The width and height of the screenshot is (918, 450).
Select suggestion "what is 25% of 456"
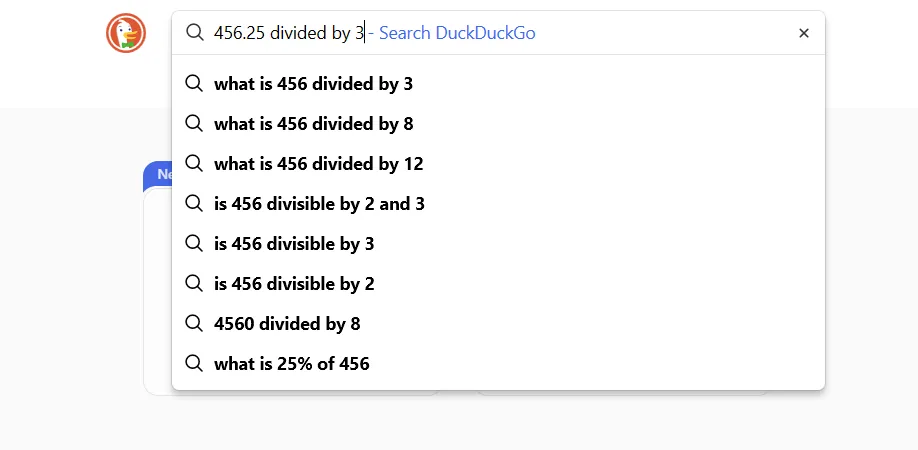coord(291,364)
